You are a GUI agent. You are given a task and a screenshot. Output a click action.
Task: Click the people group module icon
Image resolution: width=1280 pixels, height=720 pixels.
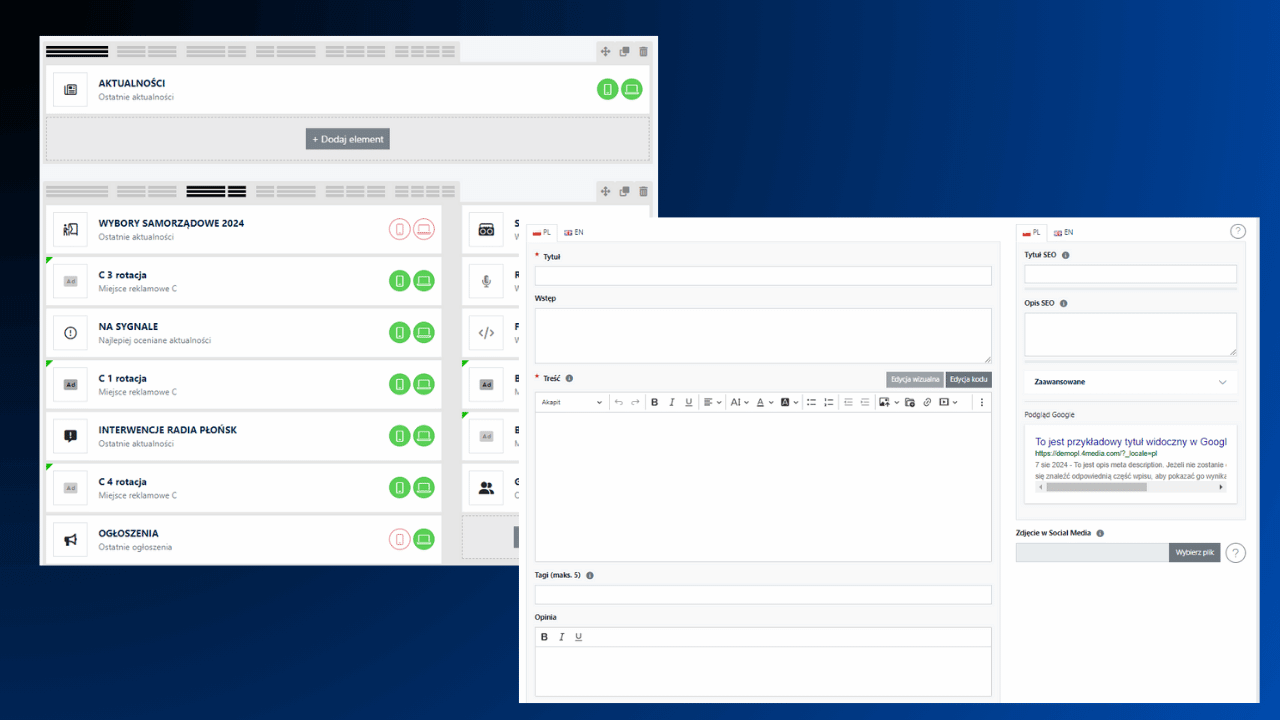(486, 488)
